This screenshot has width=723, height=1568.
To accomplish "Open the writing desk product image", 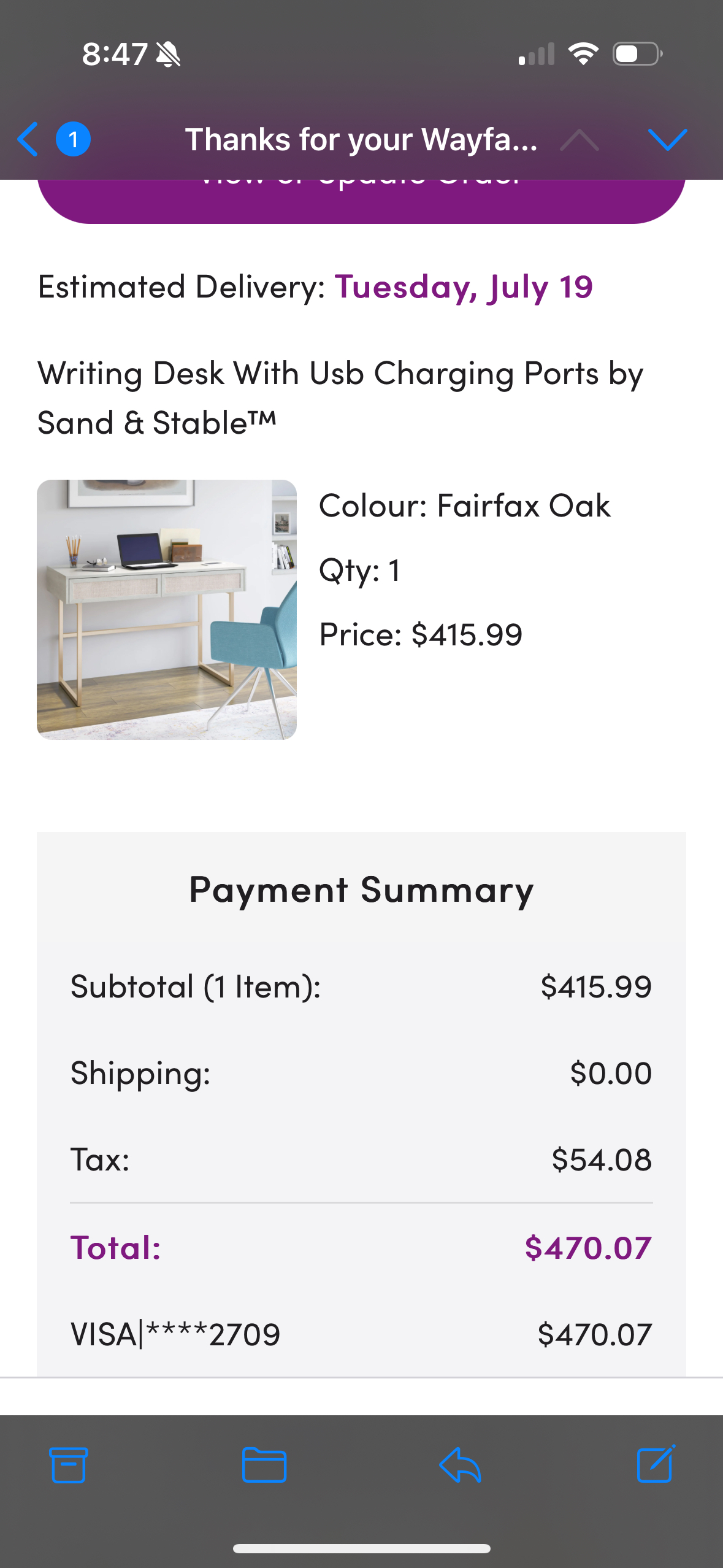I will (x=167, y=609).
